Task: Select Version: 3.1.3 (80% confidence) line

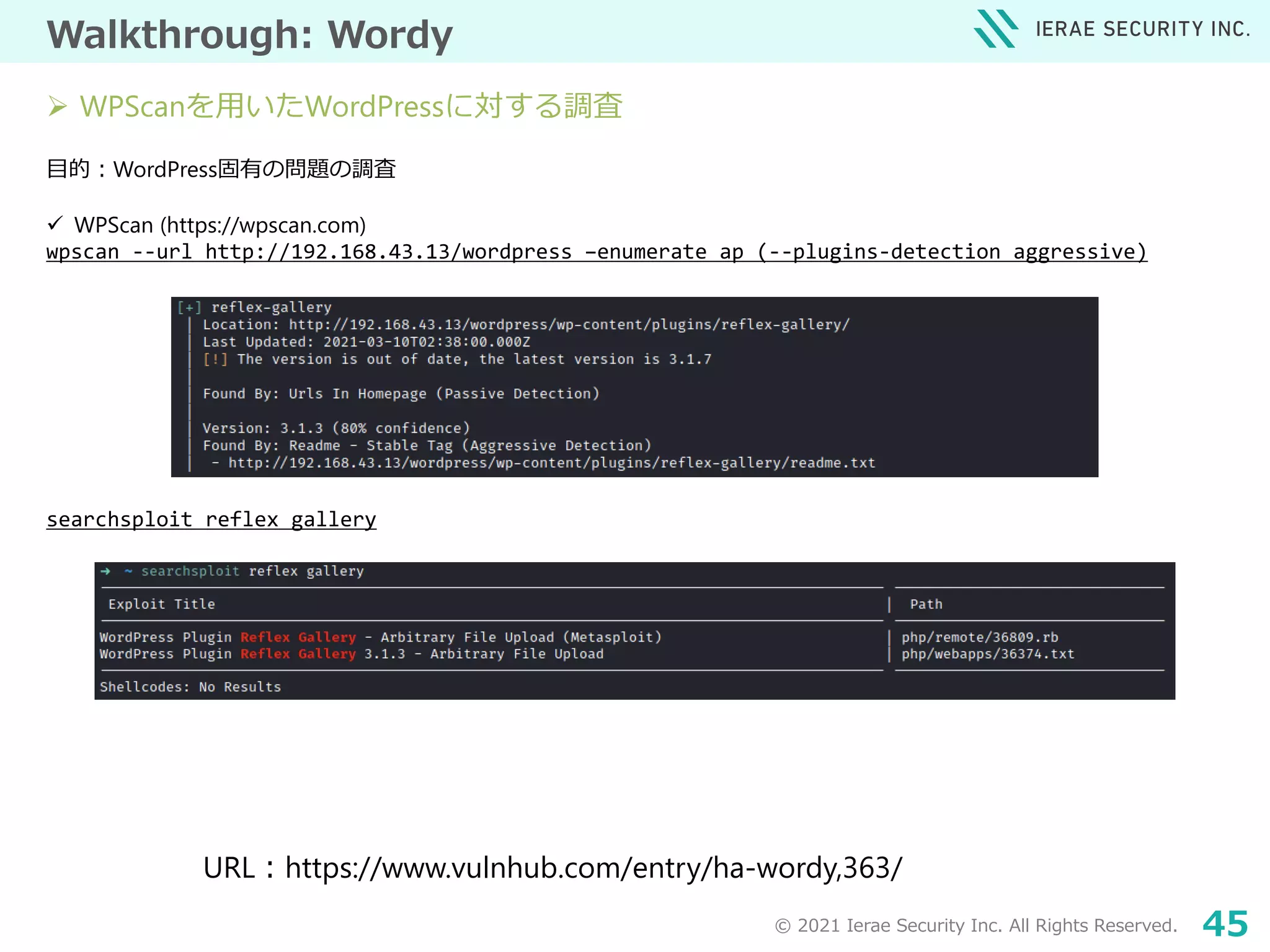Action: 336,428
